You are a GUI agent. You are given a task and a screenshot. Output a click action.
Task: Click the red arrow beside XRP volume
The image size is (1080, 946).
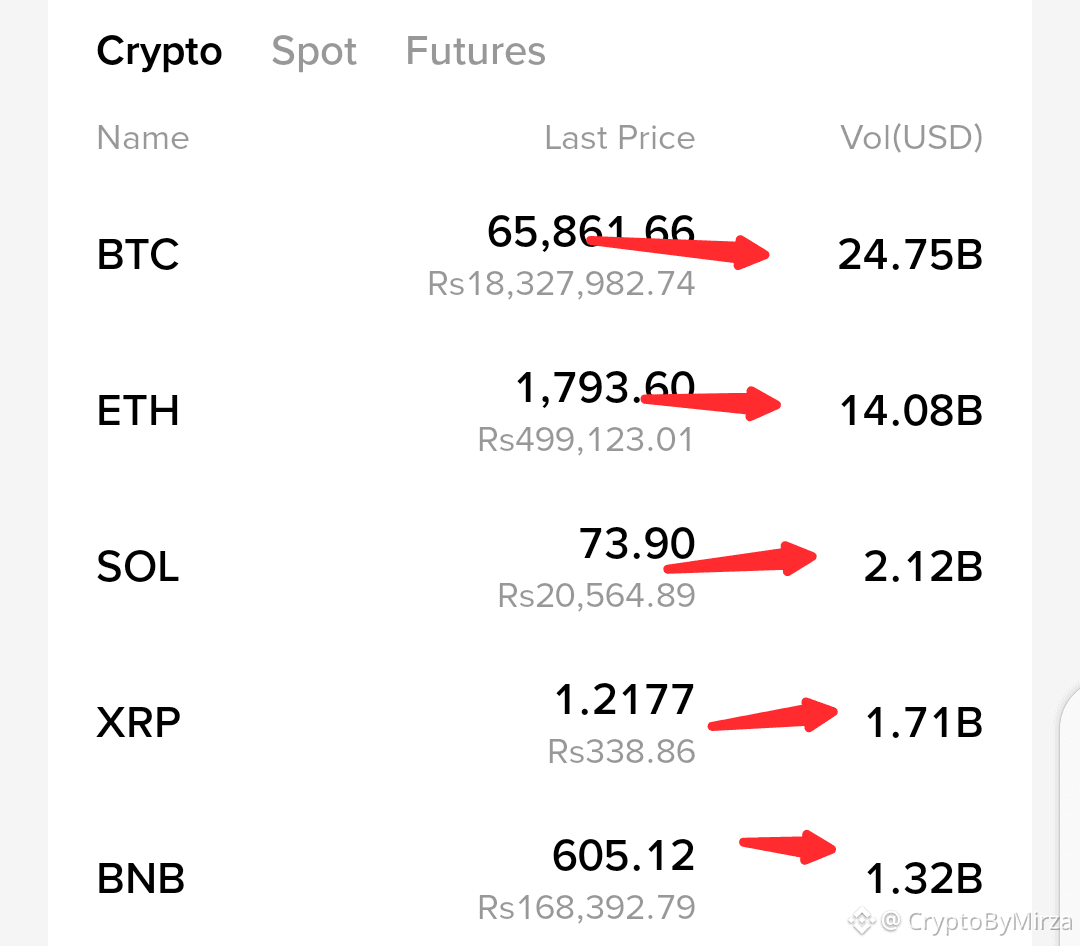point(773,715)
